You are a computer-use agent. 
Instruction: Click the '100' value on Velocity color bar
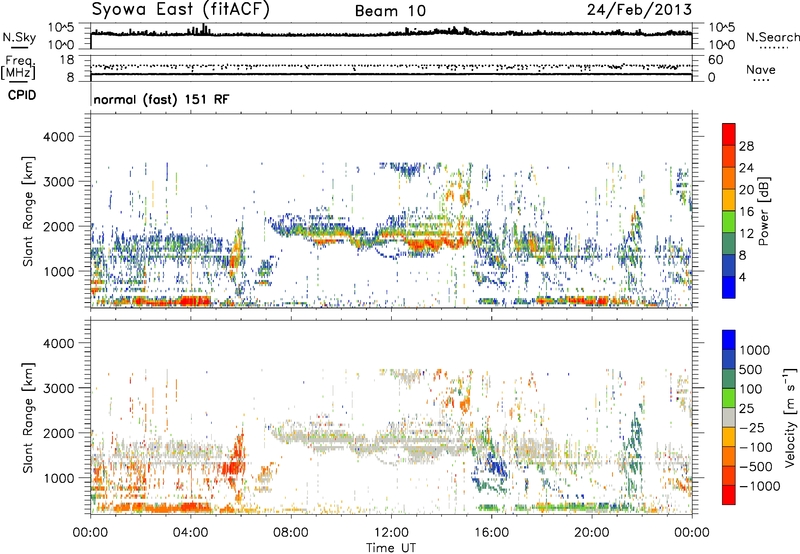pos(751,389)
